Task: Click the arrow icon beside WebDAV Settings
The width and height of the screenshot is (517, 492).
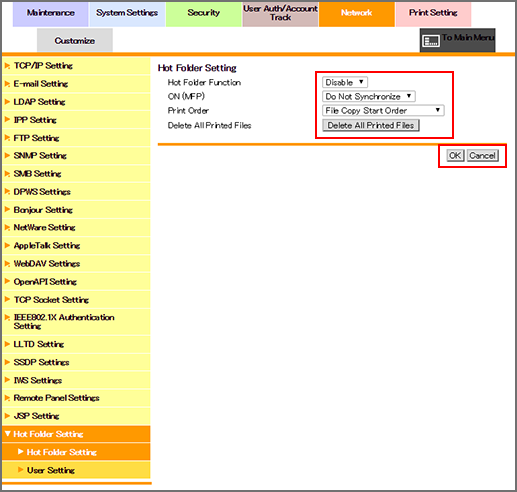Action: click(7, 263)
